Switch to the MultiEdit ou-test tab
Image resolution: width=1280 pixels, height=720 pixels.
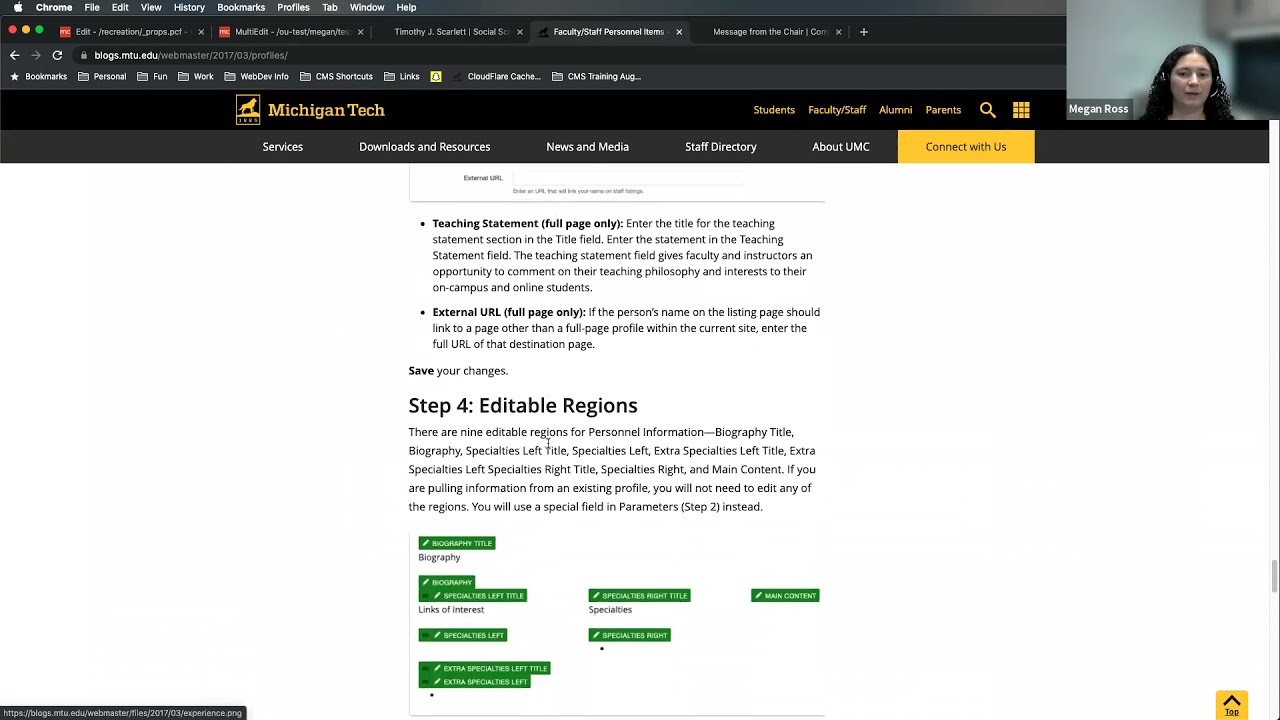point(290,32)
